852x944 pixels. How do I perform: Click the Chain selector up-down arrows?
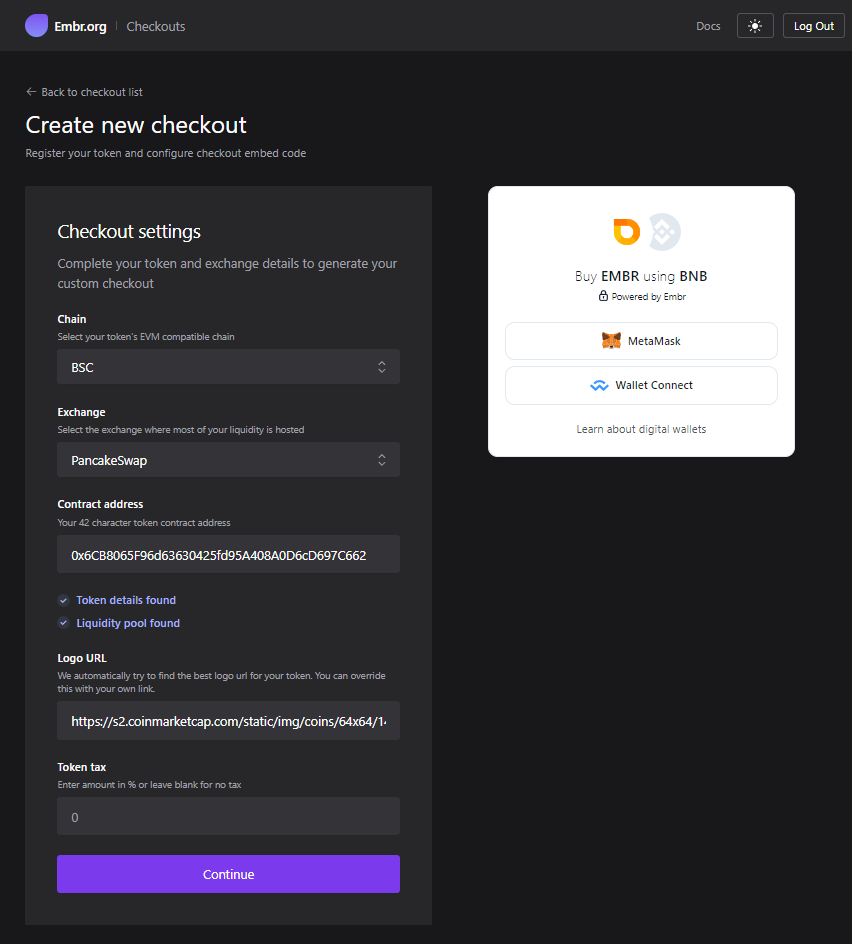pos(382,367)
